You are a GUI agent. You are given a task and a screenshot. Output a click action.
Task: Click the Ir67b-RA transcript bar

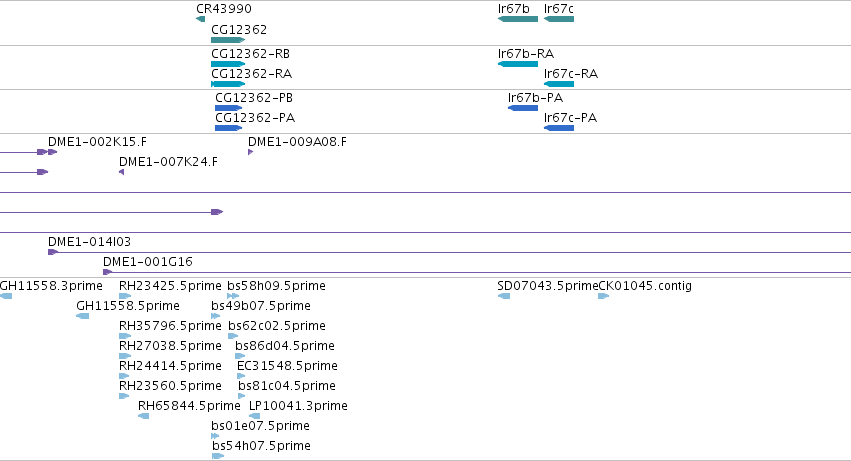coord(518,64)
